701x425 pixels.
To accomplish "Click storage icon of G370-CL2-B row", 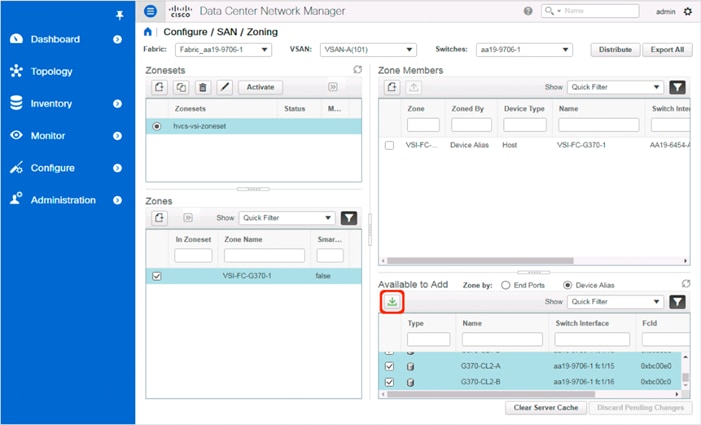I will (x=410, y=383).
